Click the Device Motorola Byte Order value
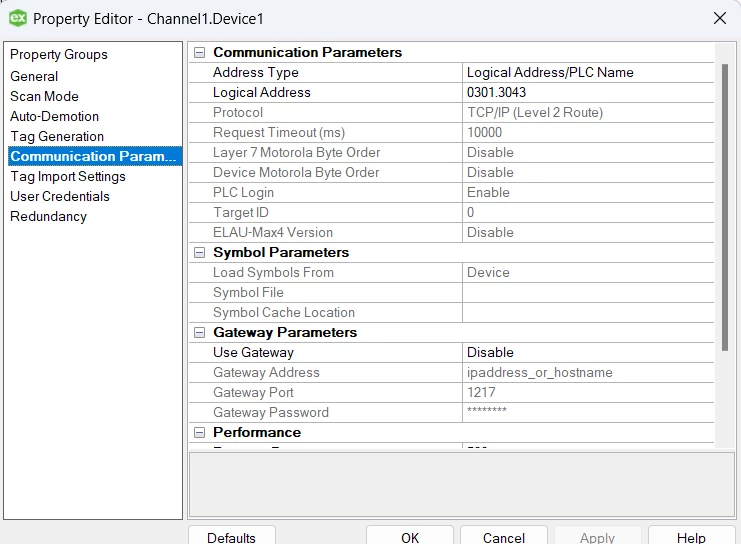The width and height of the screenshot is (741, 544). click(588, 173)
